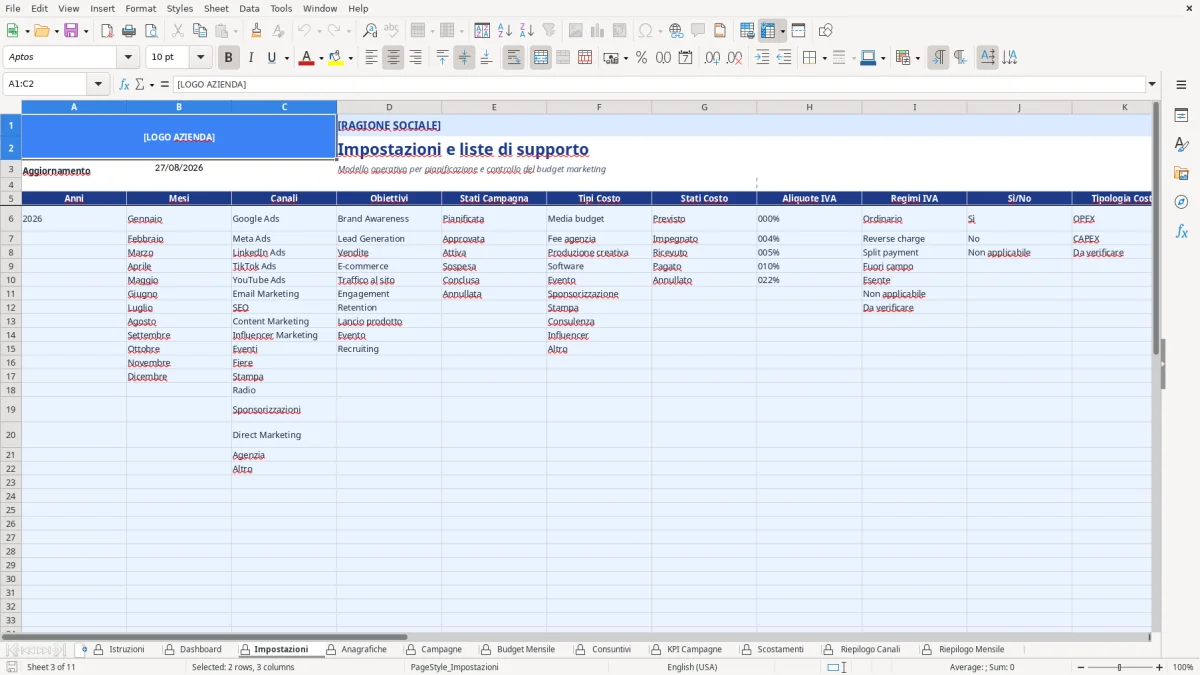The height and width of the screenshot is (675, 1200).
Task: Open Print Preview
Action: coord(150,31)
